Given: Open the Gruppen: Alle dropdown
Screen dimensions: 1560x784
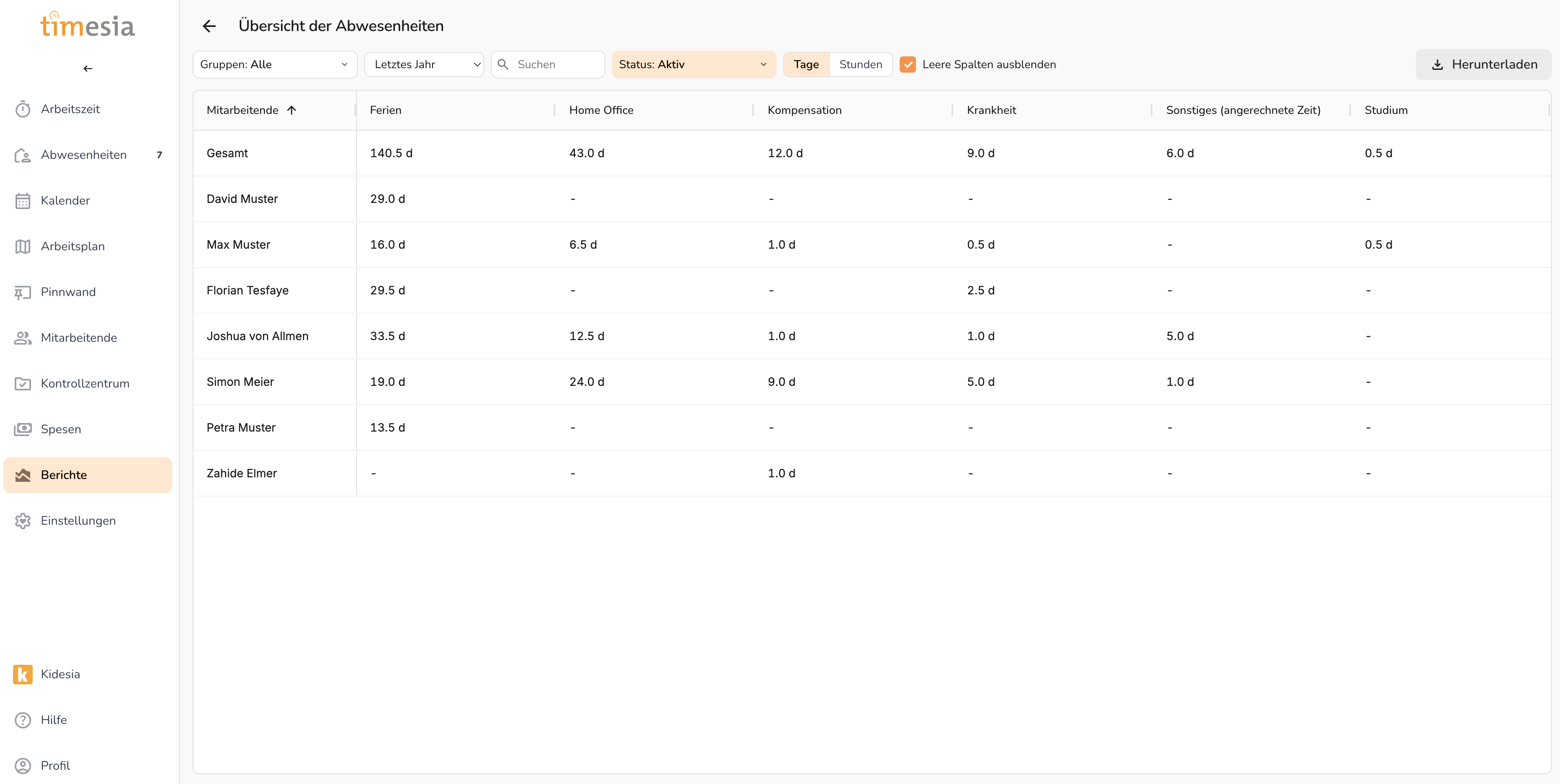Looking at the screenshot, I should (x=274, y=65).
